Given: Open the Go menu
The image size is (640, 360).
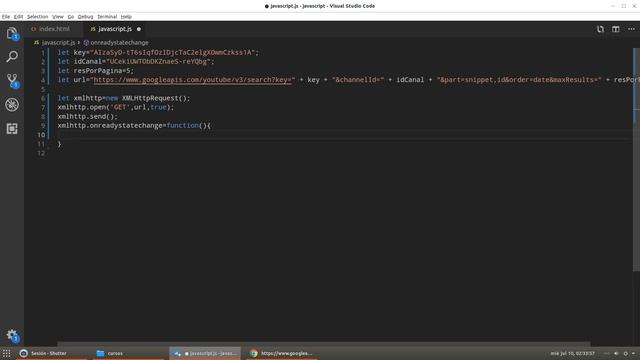Looking at the screenshot, I should 71,17.
